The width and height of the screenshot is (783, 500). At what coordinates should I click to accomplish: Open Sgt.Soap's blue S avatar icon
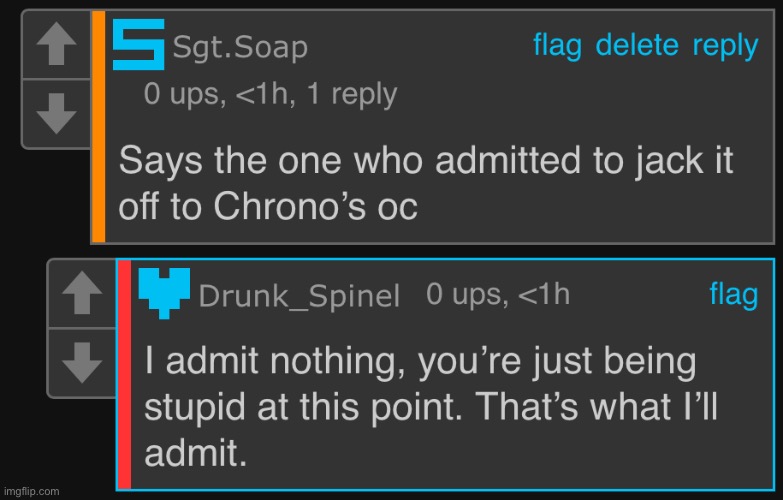pyautogui.click(x=138, y=44)
